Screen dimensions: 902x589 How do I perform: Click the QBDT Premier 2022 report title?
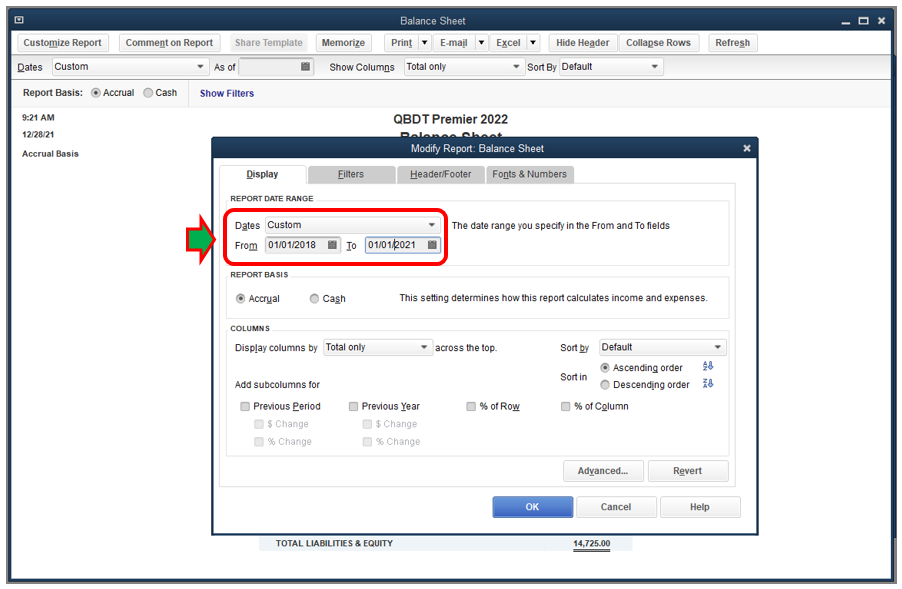click(x=450, y=119)
